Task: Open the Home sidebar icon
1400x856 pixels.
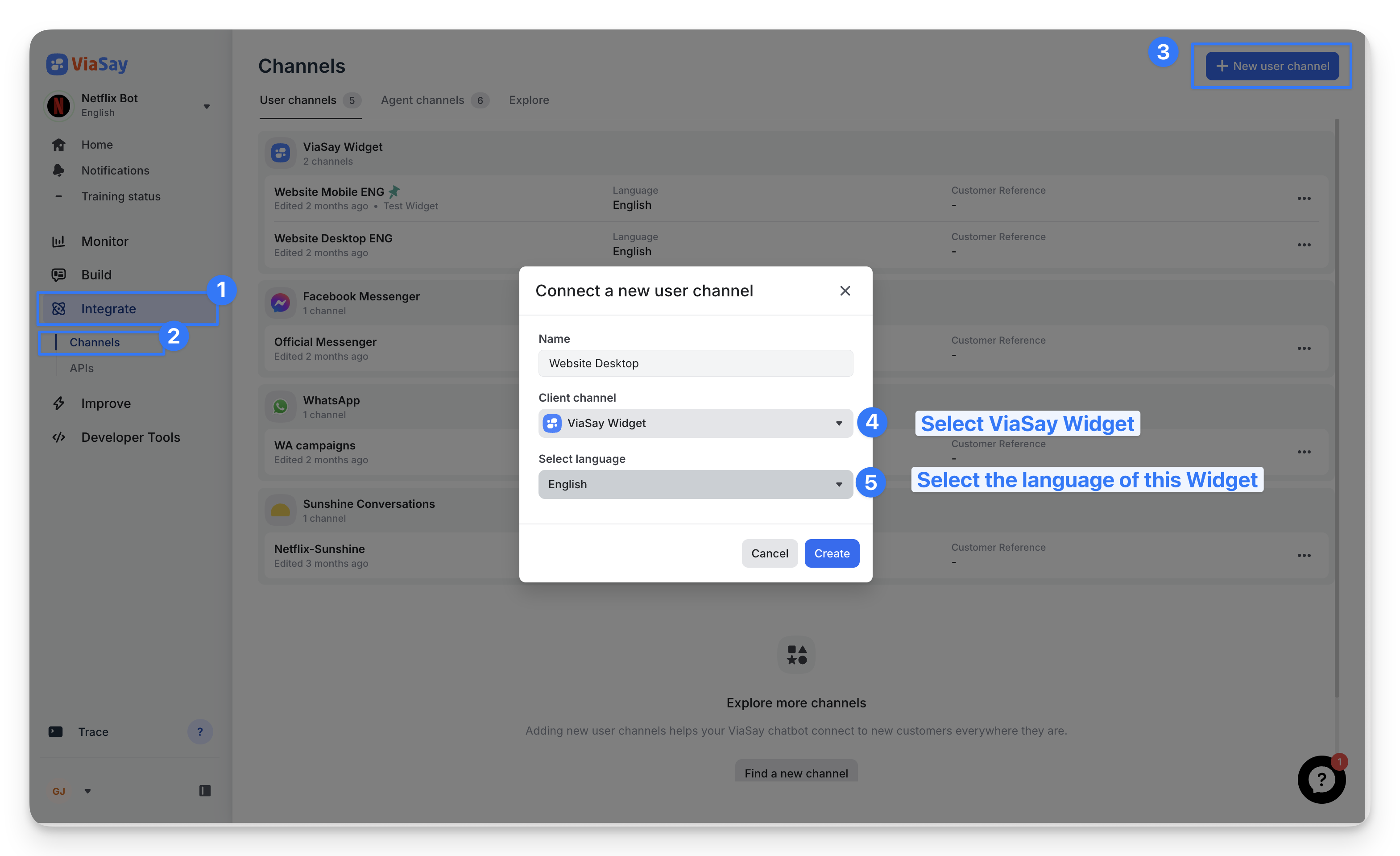Action: (x=58, y=145)
